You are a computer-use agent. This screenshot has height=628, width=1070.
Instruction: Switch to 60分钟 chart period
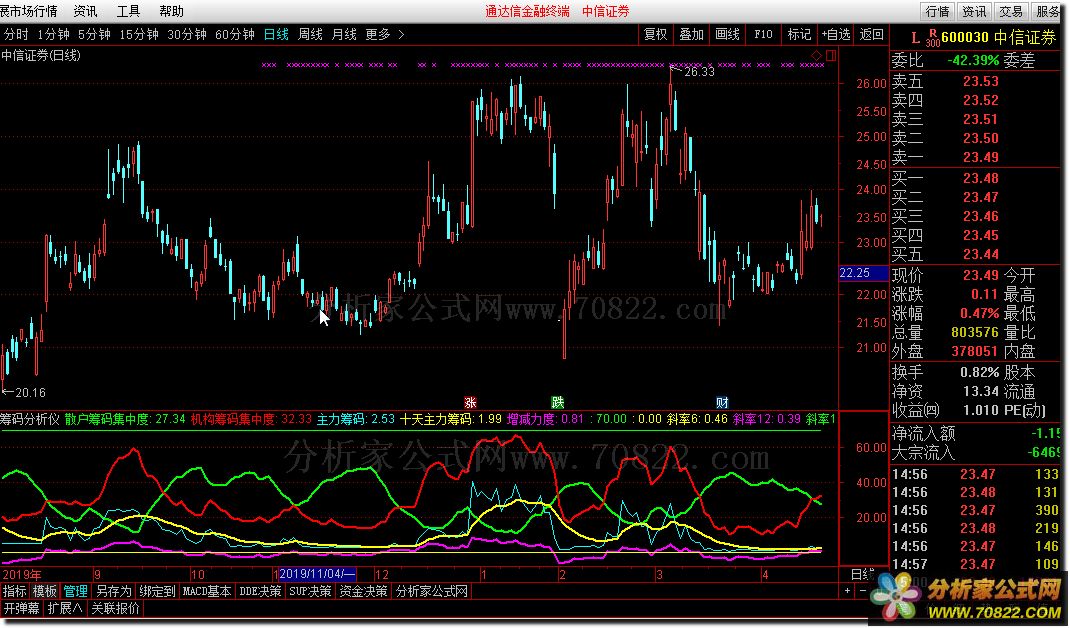click(x=234, y=34)
